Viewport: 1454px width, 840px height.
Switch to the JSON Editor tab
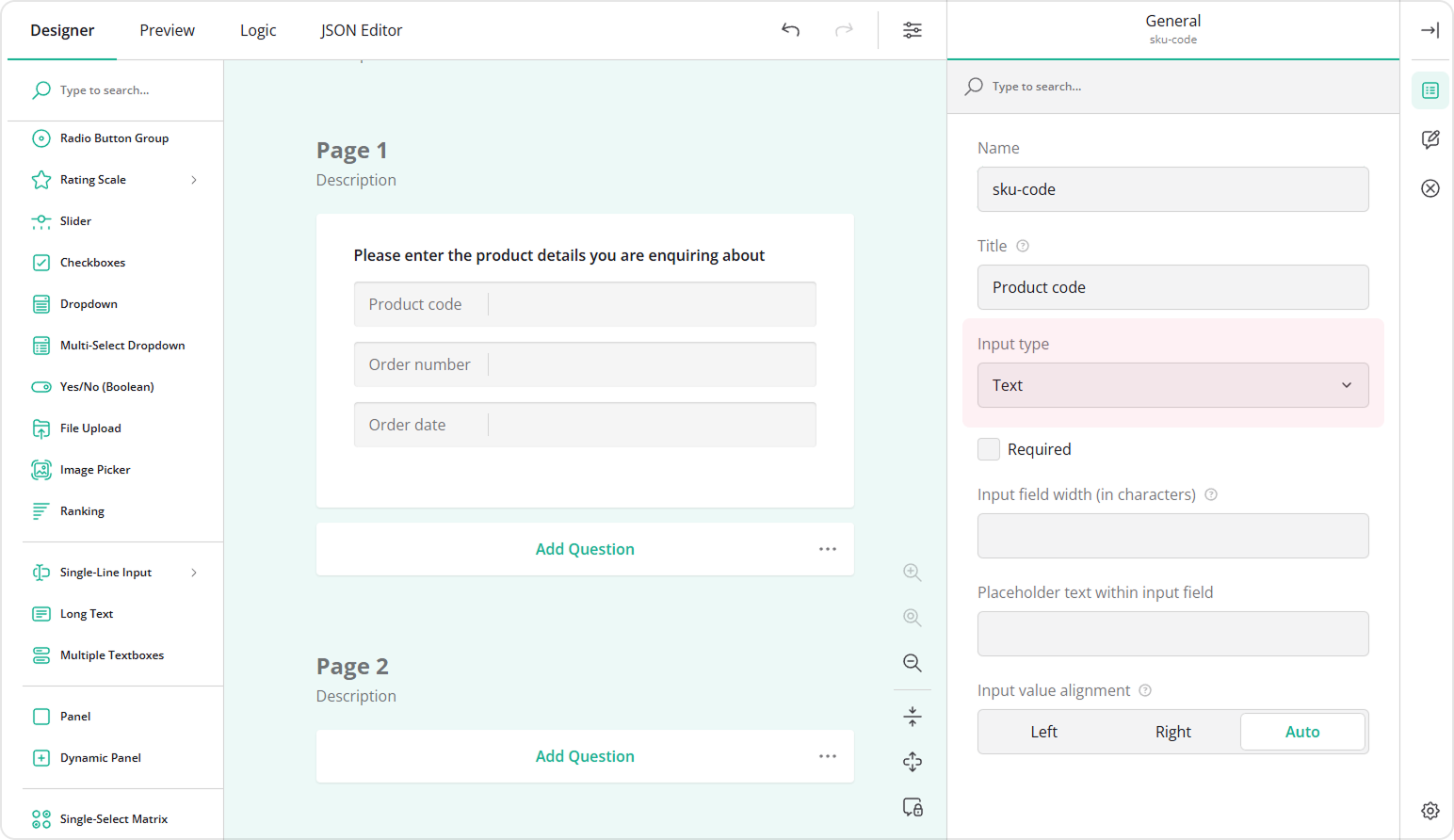tap(361, 30)
